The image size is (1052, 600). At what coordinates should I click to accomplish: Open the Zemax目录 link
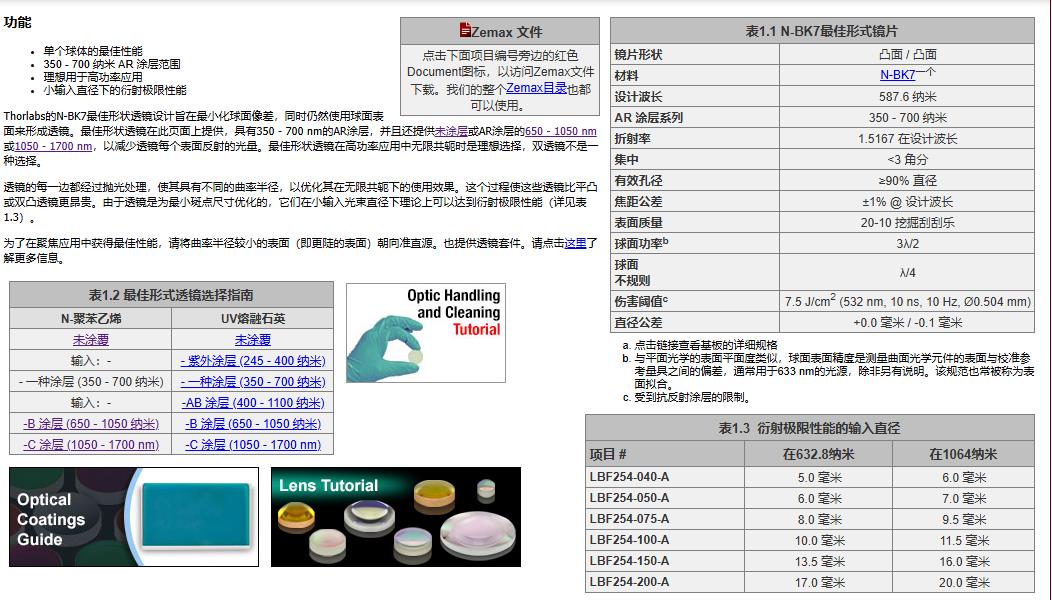coord(536,88)
